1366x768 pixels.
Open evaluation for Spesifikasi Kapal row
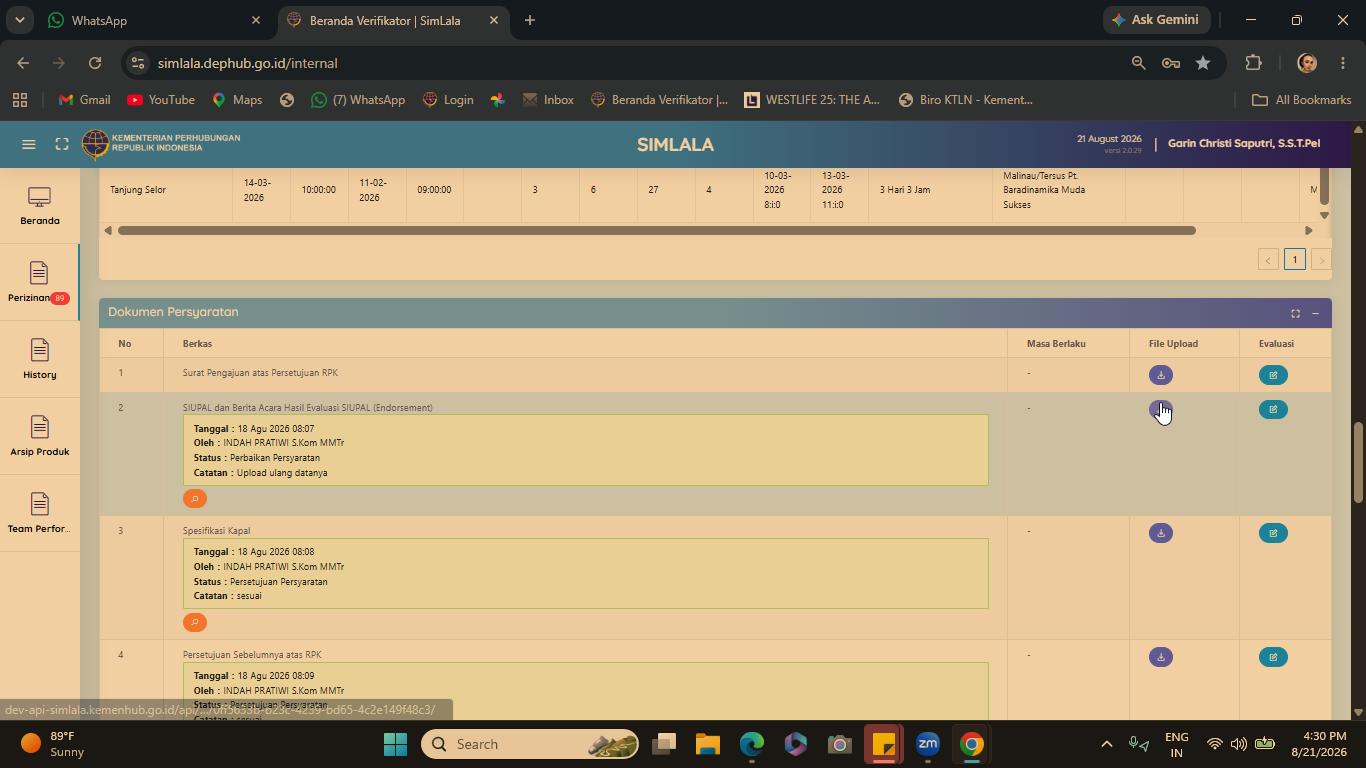pyautogui.click(x=1273, y=533)
